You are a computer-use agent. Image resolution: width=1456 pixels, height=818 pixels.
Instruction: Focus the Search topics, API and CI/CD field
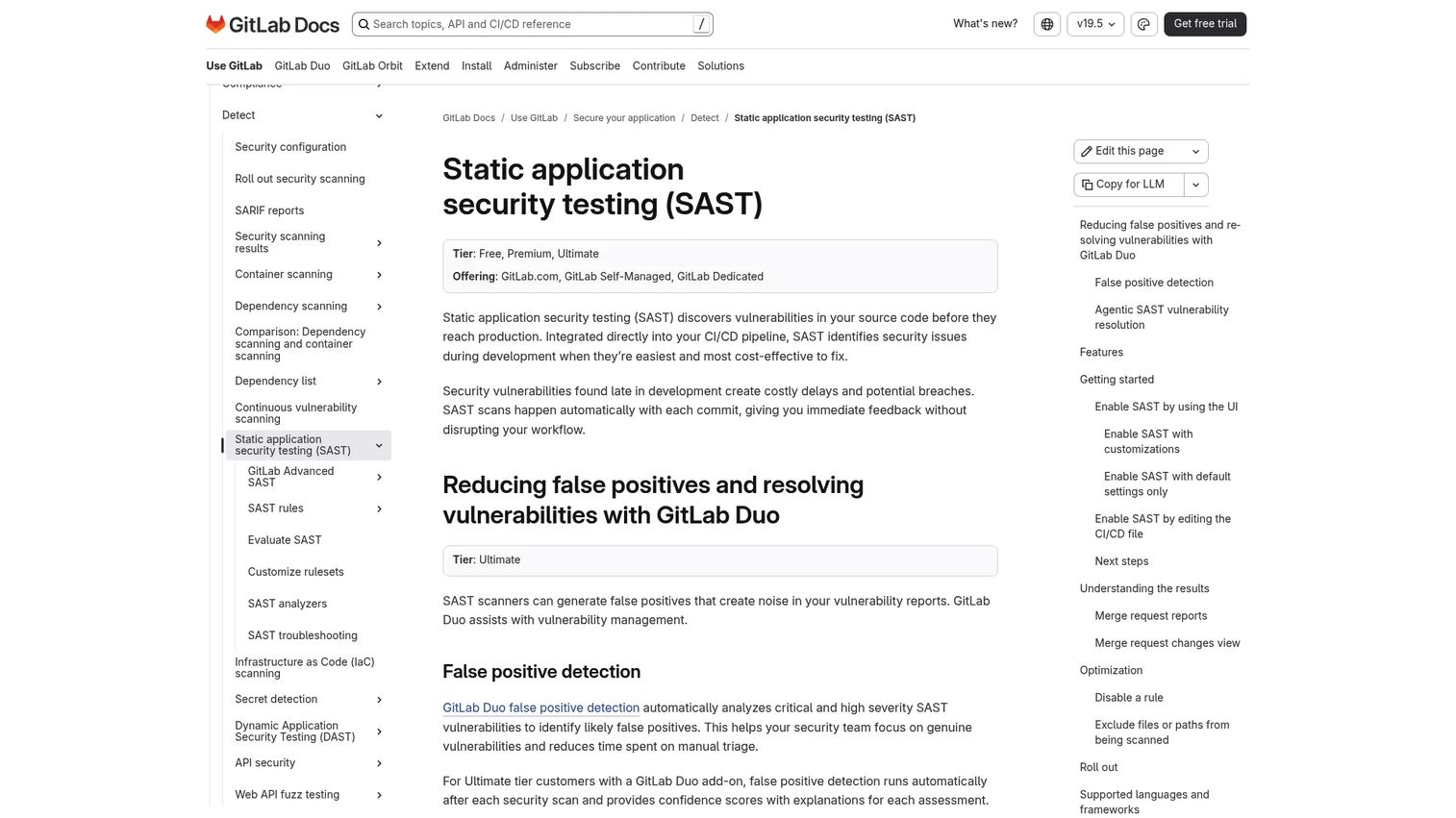click(x=533, y=24)
